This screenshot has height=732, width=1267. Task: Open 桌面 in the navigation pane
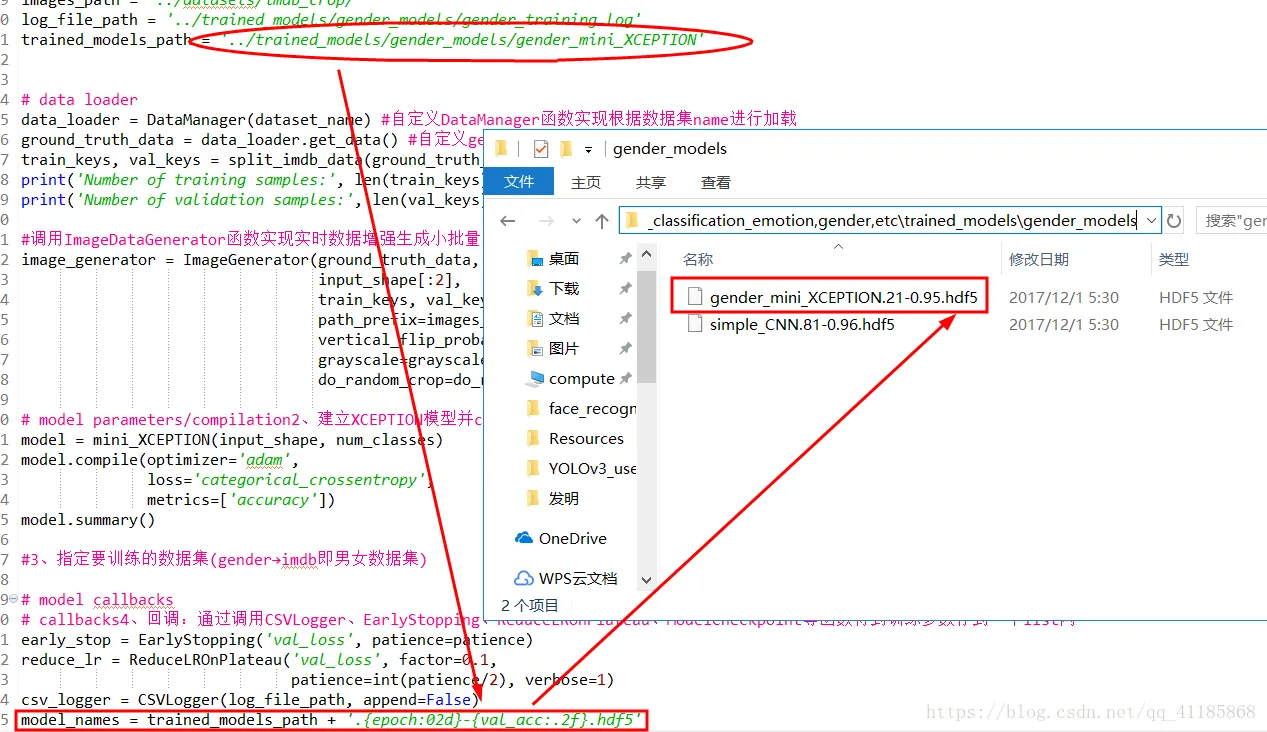564,258
